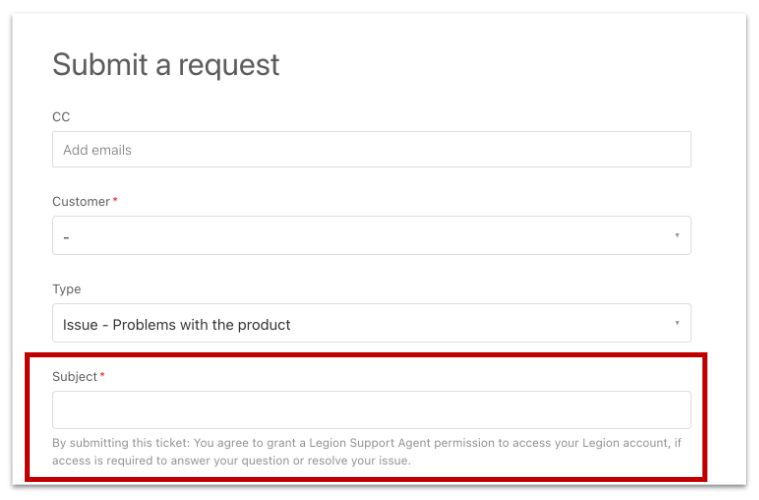
Task: Open the Type dropdown
Action: point(370,324)
